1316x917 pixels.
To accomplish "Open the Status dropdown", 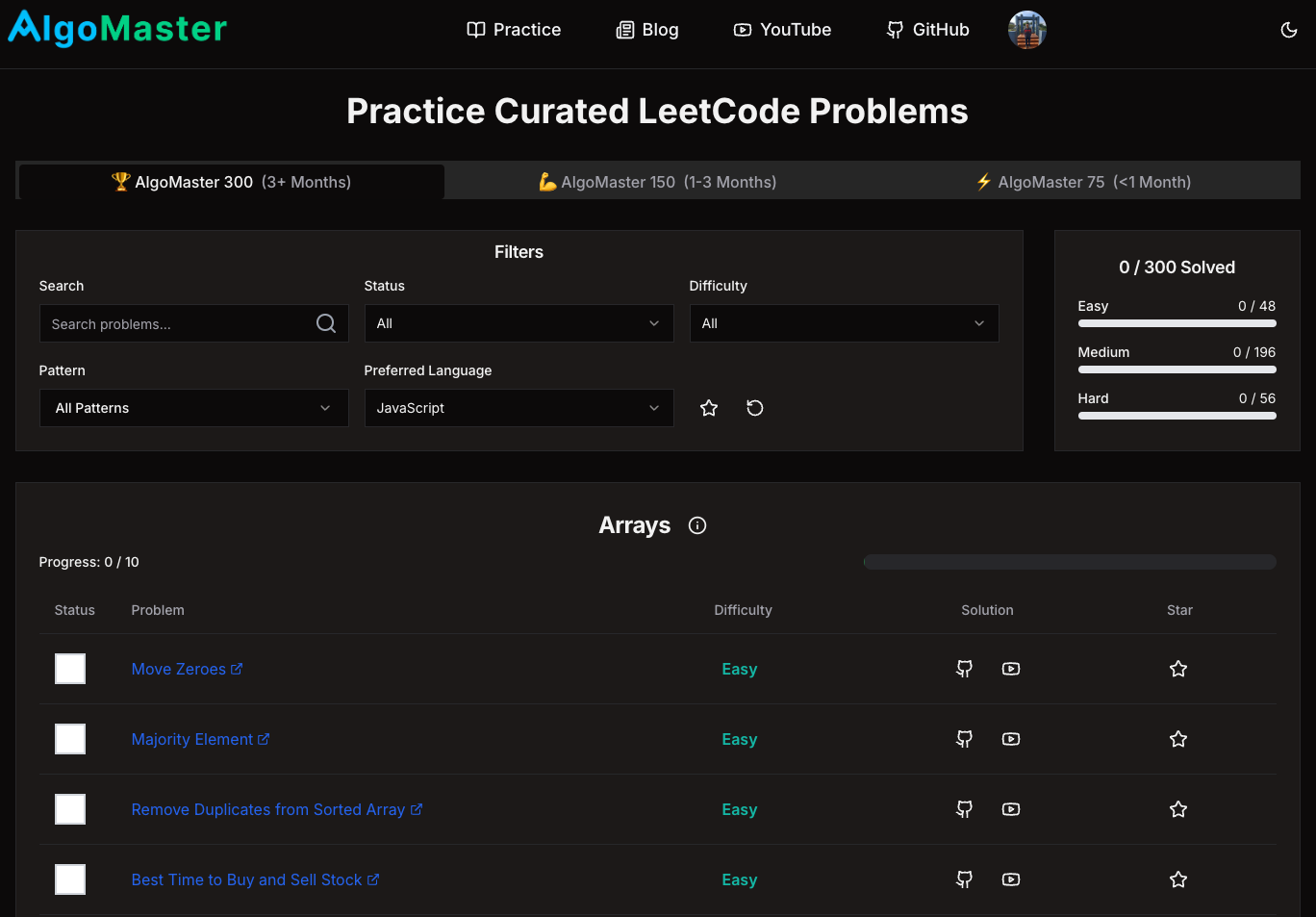I will point(519,323).
